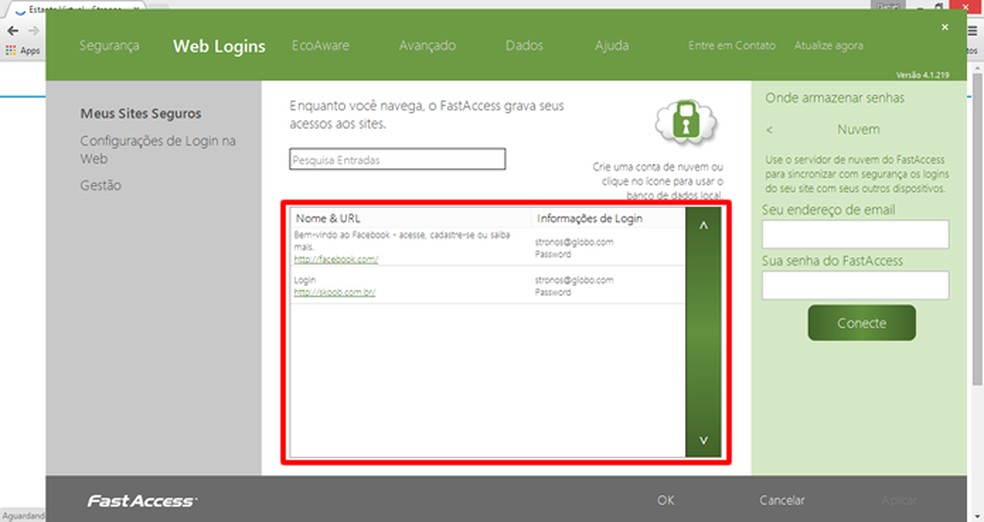984x522 pixels.
Task: Click the Conecte button
Action: (862, 323)
